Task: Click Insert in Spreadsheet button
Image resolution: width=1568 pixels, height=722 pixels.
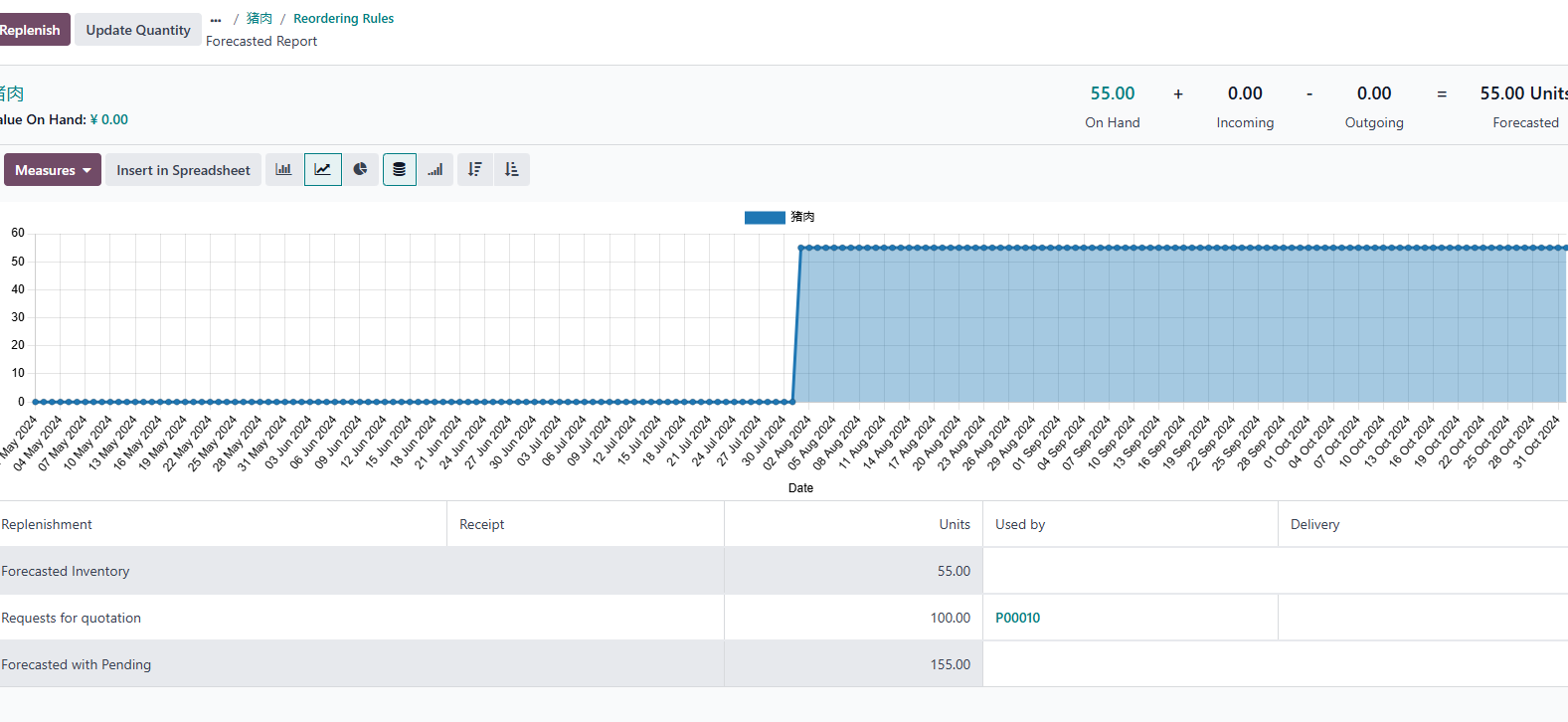Action: click(183, 170)
